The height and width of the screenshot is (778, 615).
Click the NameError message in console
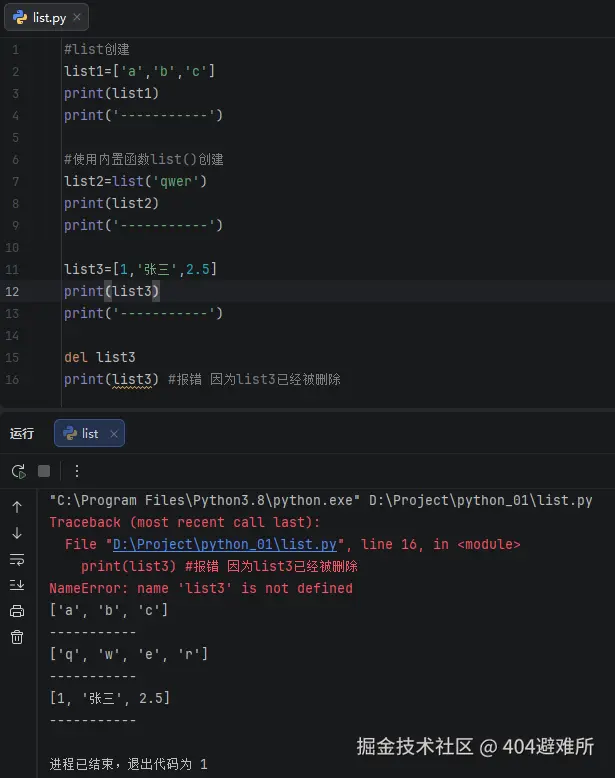tap(201, 588)
